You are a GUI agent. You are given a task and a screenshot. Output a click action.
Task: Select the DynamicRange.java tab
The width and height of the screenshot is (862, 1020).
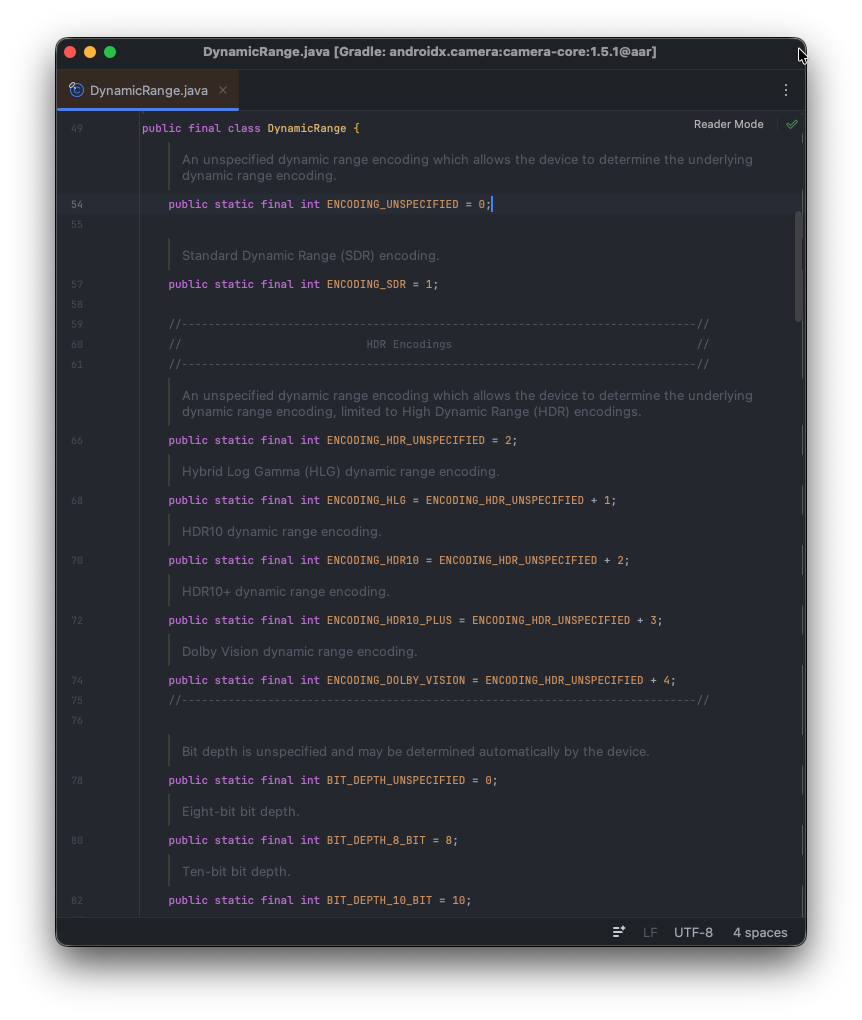click(x=148, y=90)
